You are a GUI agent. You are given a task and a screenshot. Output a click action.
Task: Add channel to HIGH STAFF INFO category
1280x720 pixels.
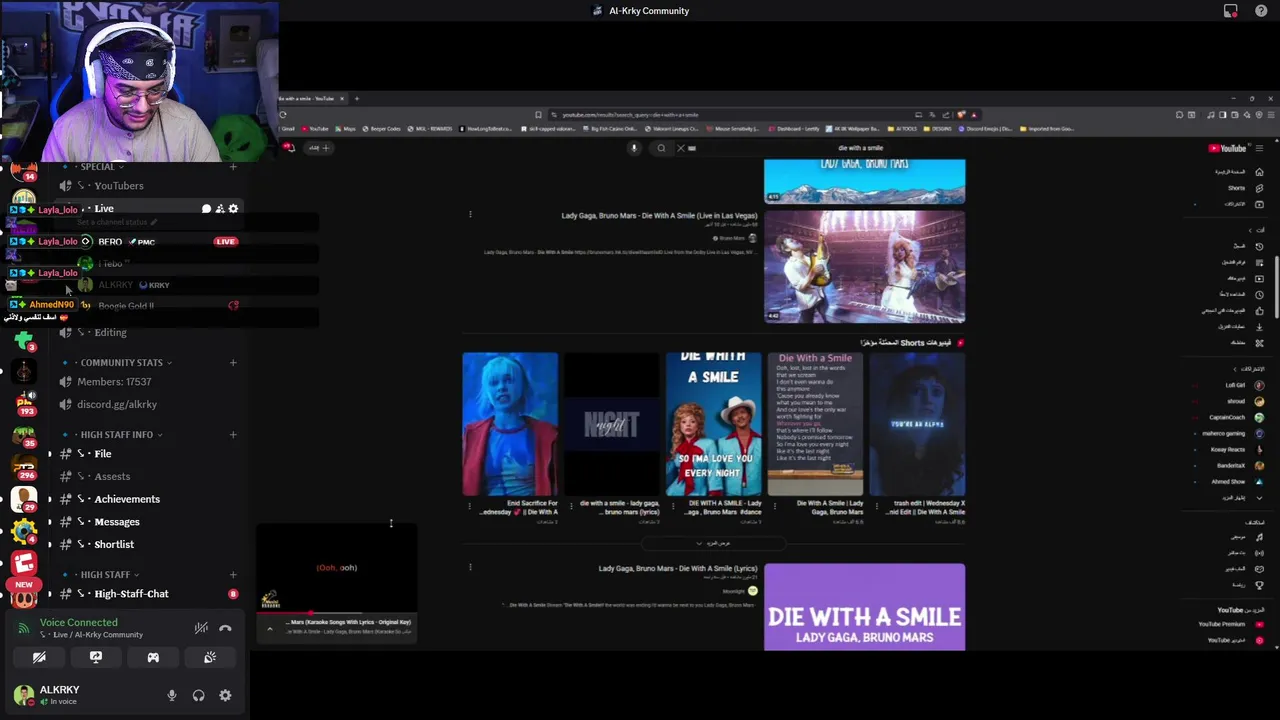tap(233, 434)
